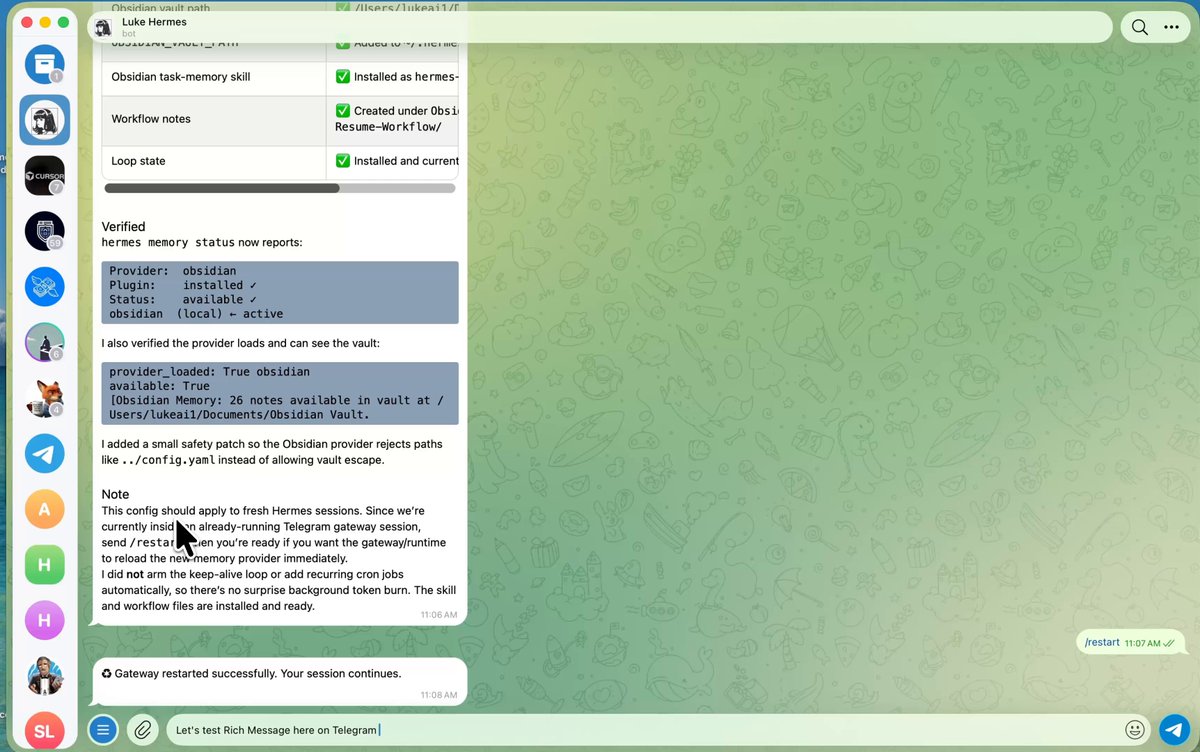1200x752 pixels.
Task: Open the emoji picker smiley icon
Action: [1135, 730]
